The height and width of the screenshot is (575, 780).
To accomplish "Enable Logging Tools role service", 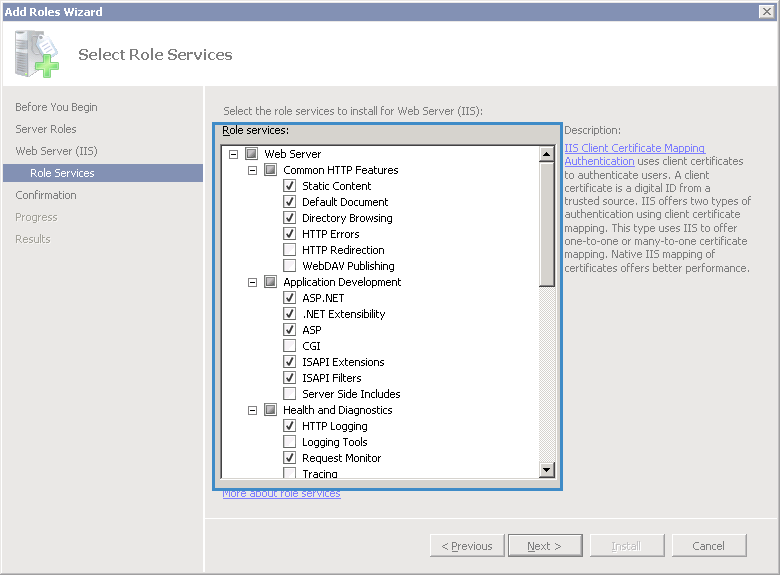I will [290, 442].
